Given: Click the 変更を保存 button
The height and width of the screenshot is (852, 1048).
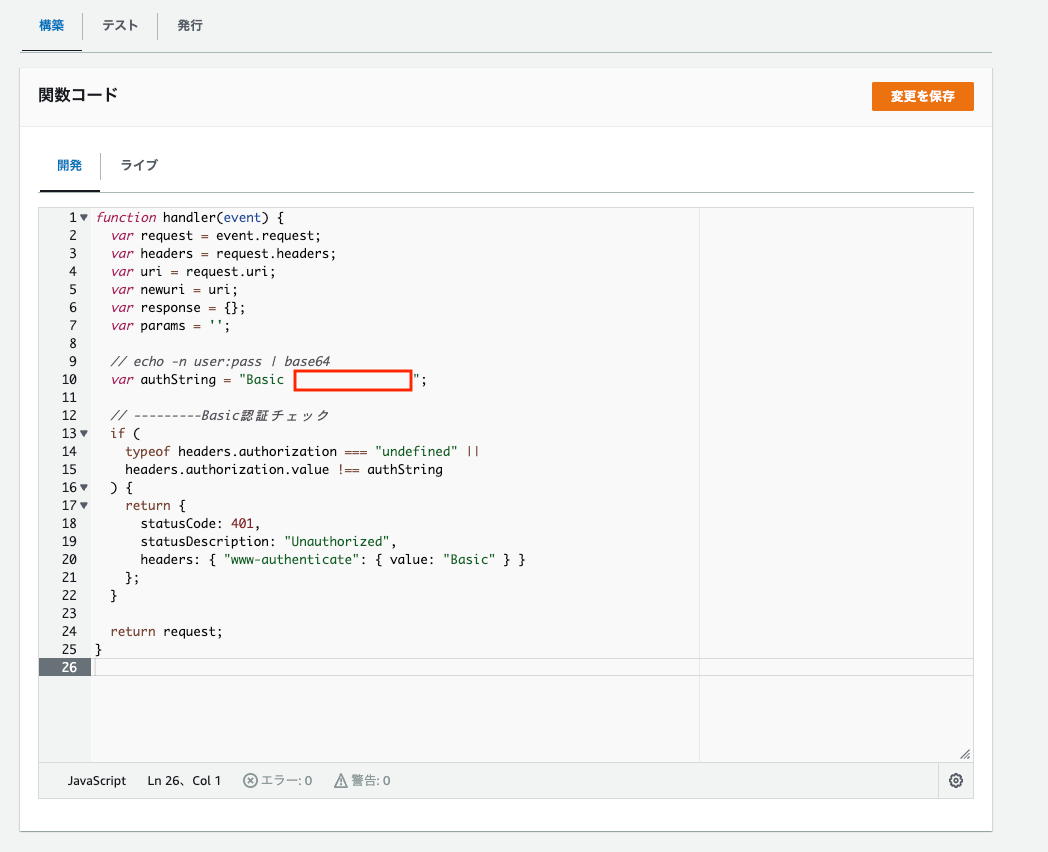Looking at the screenshot, I should [x=922, y=96].
